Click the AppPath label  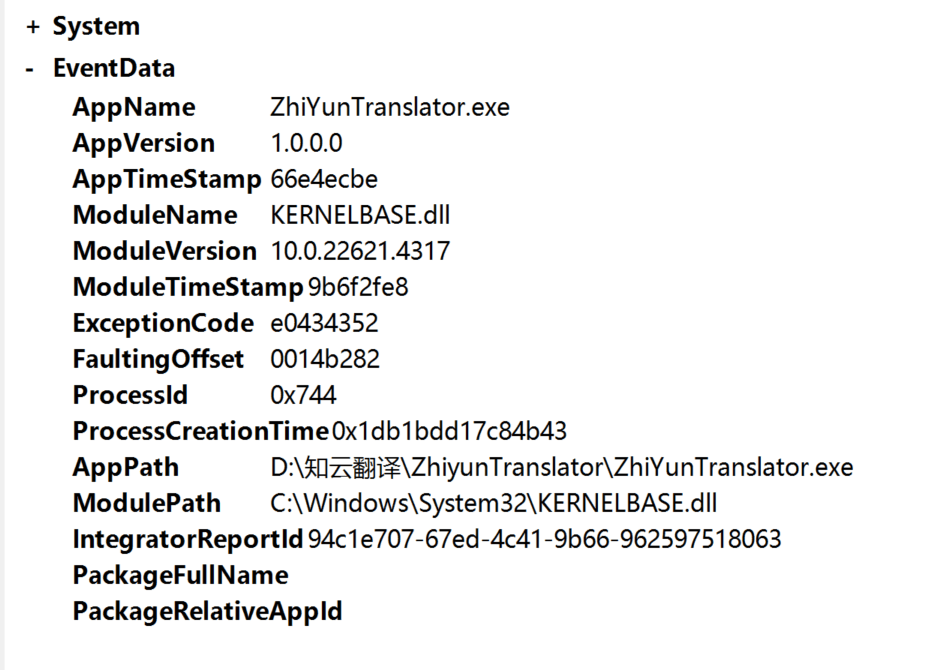(126, 467)
